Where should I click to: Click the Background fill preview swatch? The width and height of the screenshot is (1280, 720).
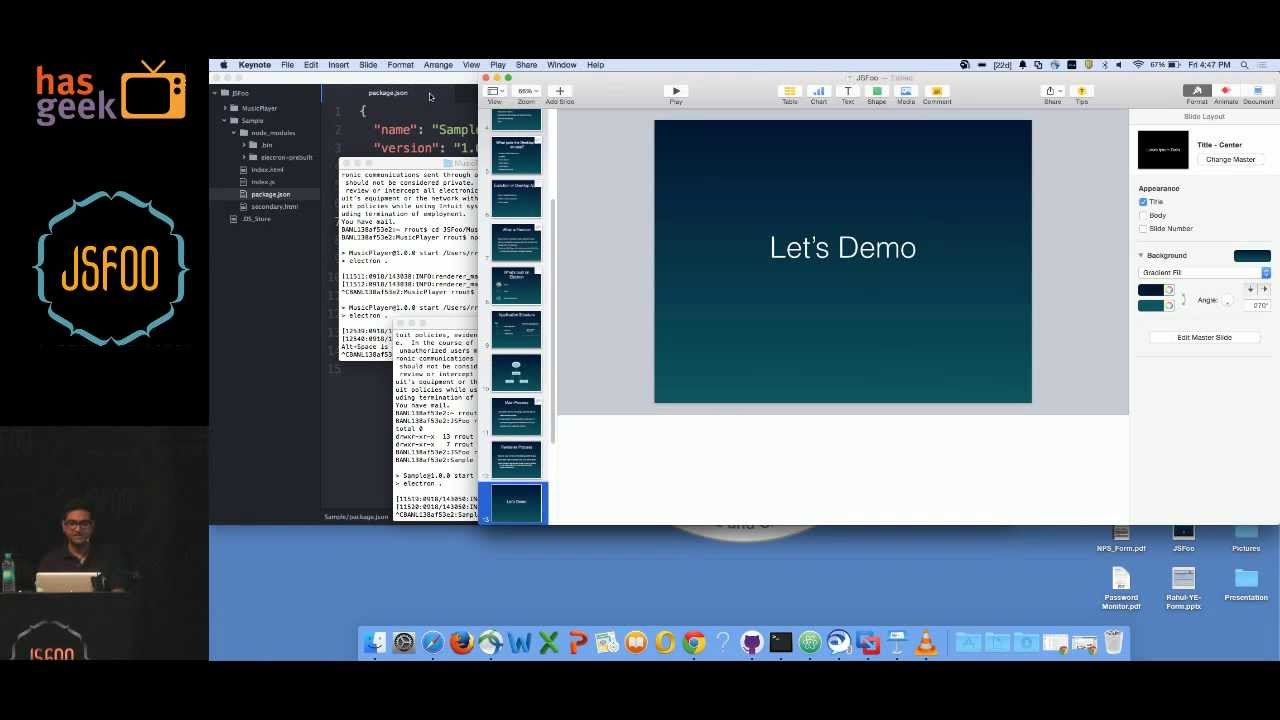pyautogui.click(x=1252, y=256)
